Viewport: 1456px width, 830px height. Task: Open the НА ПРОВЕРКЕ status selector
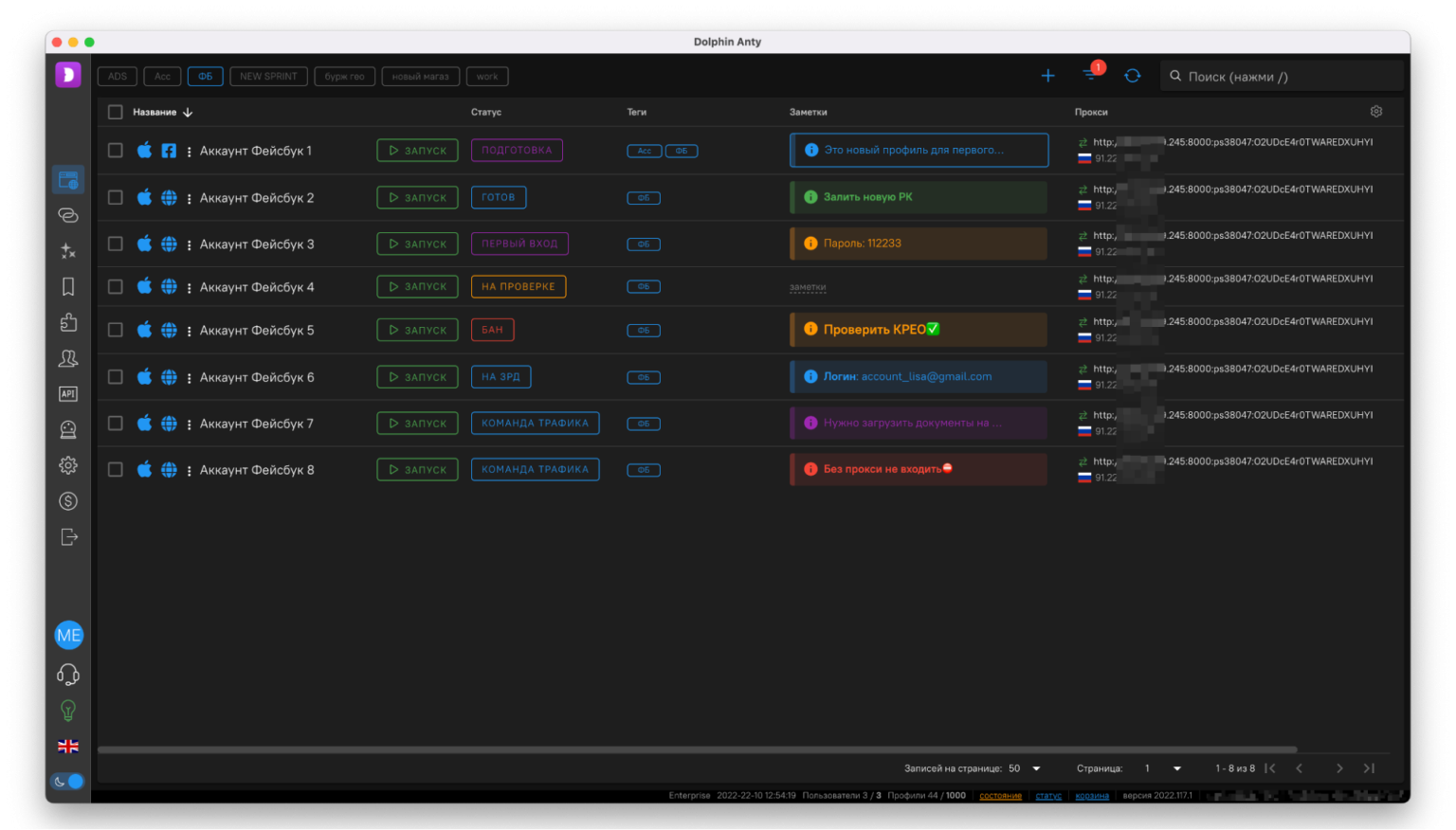tap(519, 286)
